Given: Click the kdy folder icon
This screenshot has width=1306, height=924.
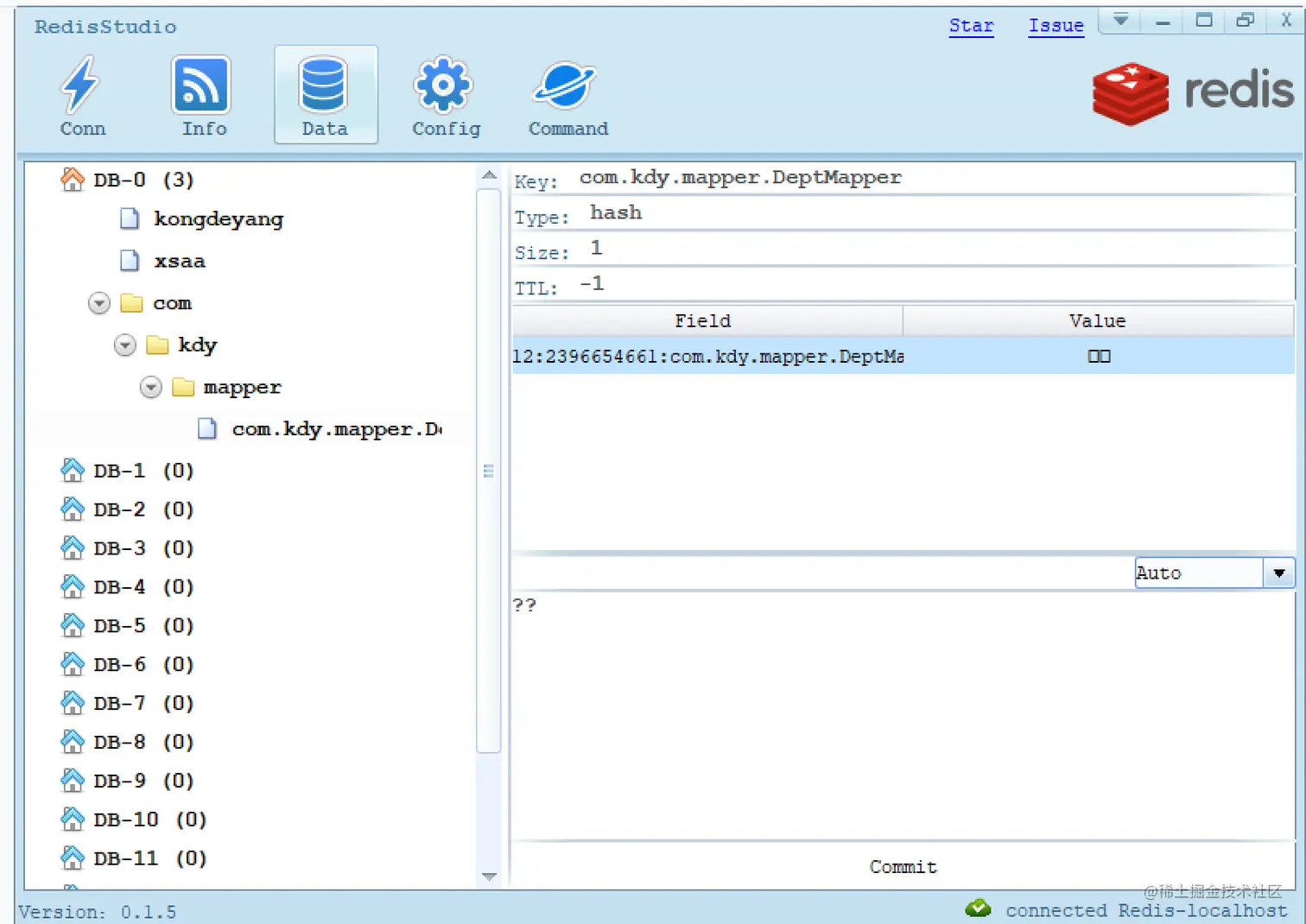Looking at the screenshot, I should (157, 345).
